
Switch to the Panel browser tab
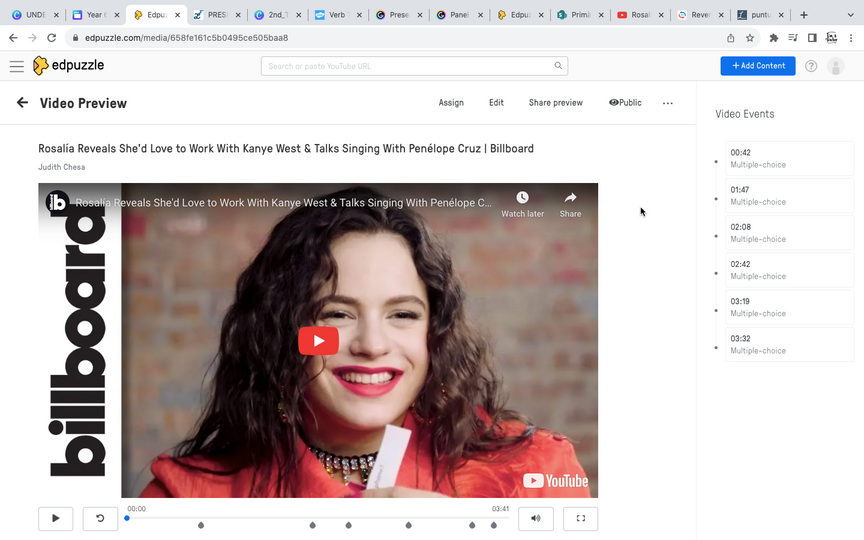coord(459,15)
